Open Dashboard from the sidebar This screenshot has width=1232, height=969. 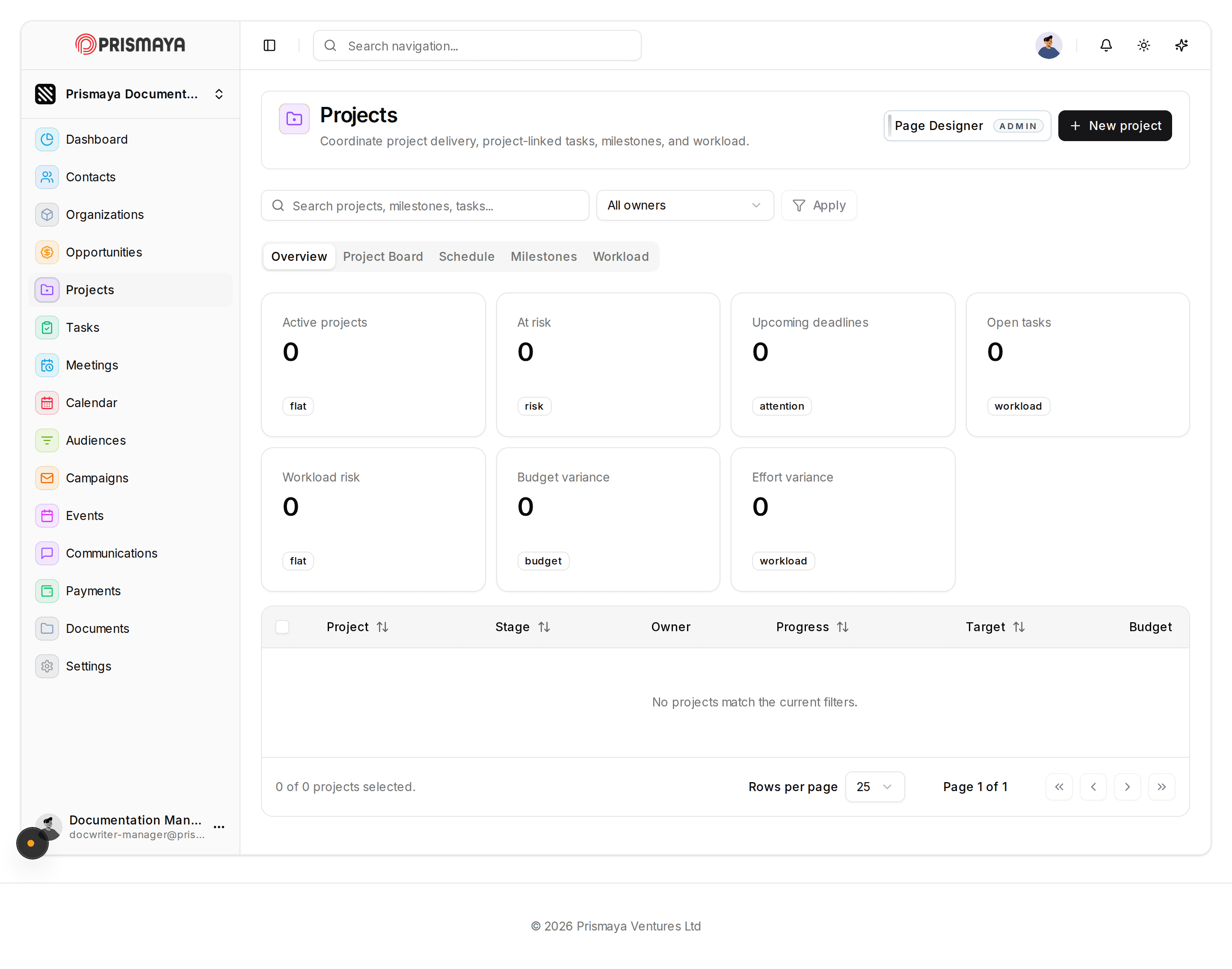point(130,139)
